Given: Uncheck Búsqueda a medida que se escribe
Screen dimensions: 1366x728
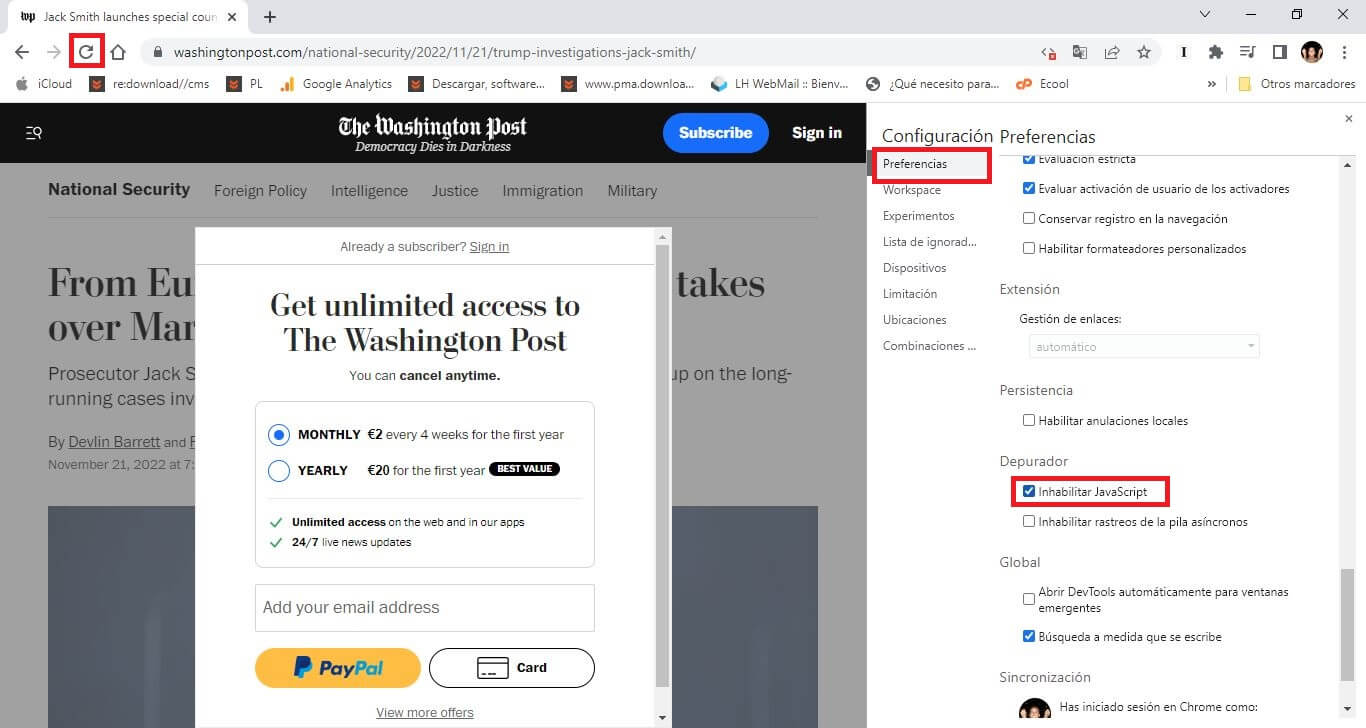Looking at the screenshot, I should tap(1029, 636).
